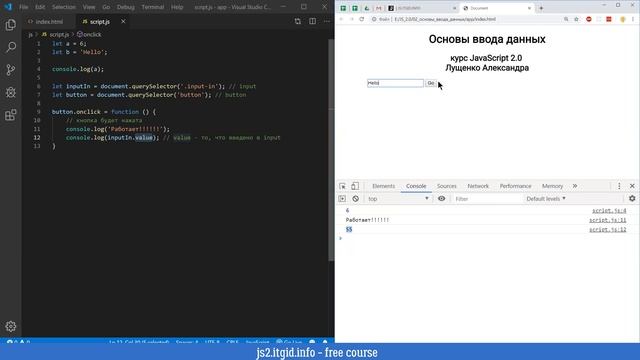Go forward in the browser
This screenshot has height=360, width=640.
click(351, 19)
